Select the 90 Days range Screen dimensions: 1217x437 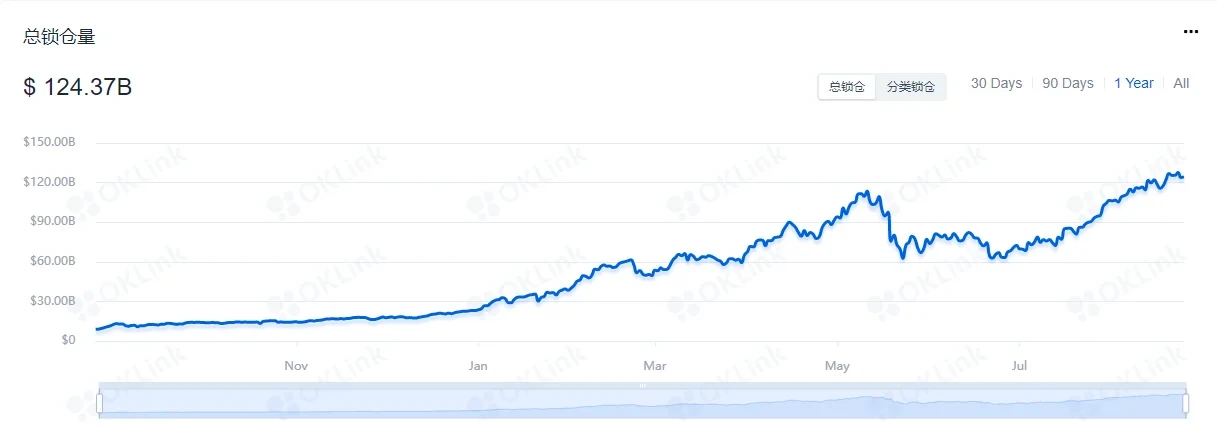(x=1068, y=84)
